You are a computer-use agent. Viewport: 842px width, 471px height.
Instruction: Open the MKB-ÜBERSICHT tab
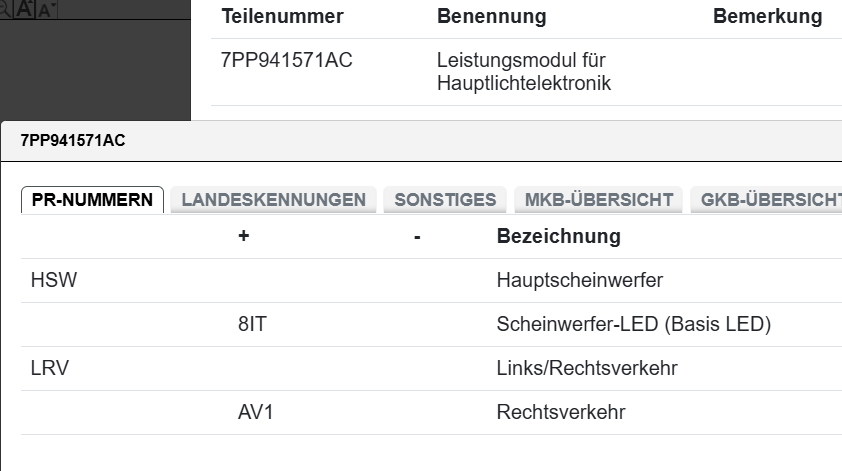click(x=599, y=200)
